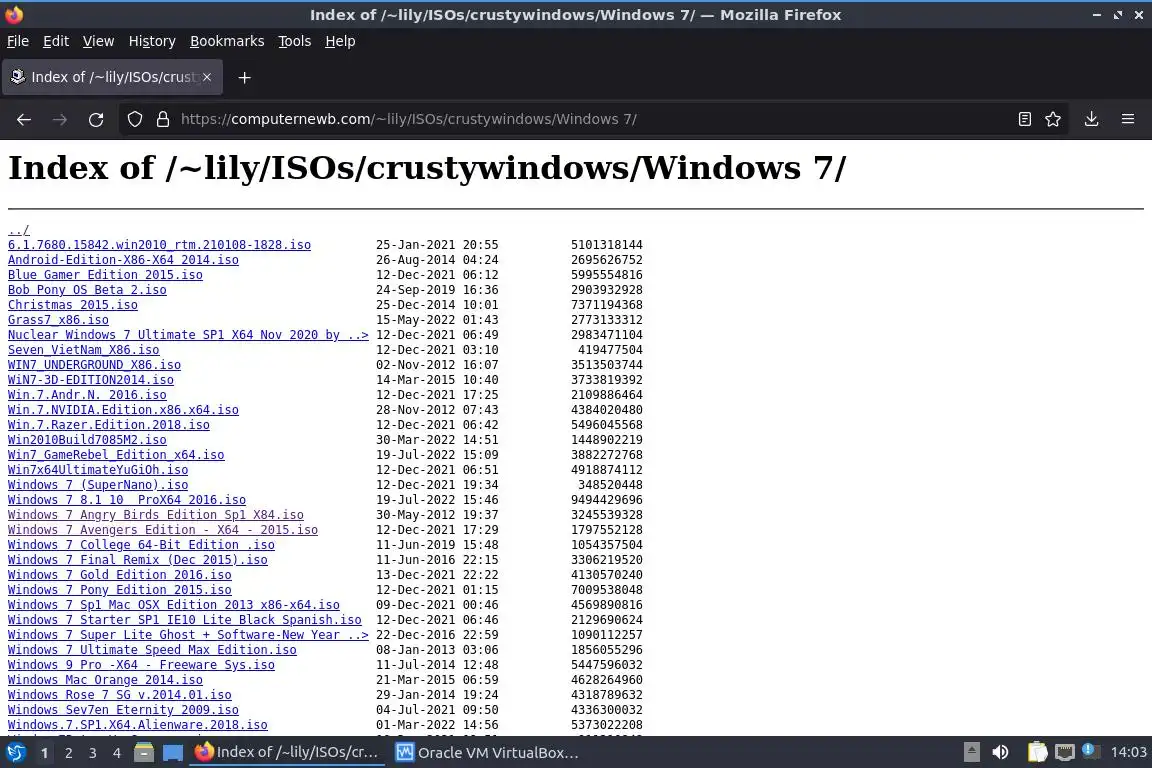Go back to the previous page
Viewport: 1152px width, 768px height.
24,119
